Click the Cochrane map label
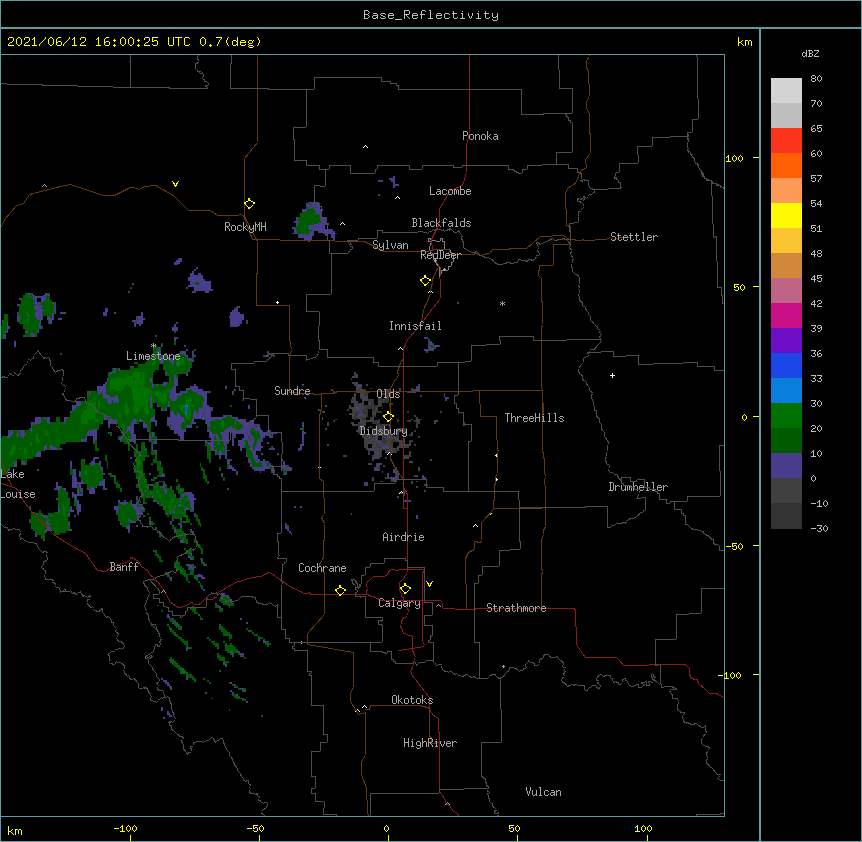 coord(322,568)
